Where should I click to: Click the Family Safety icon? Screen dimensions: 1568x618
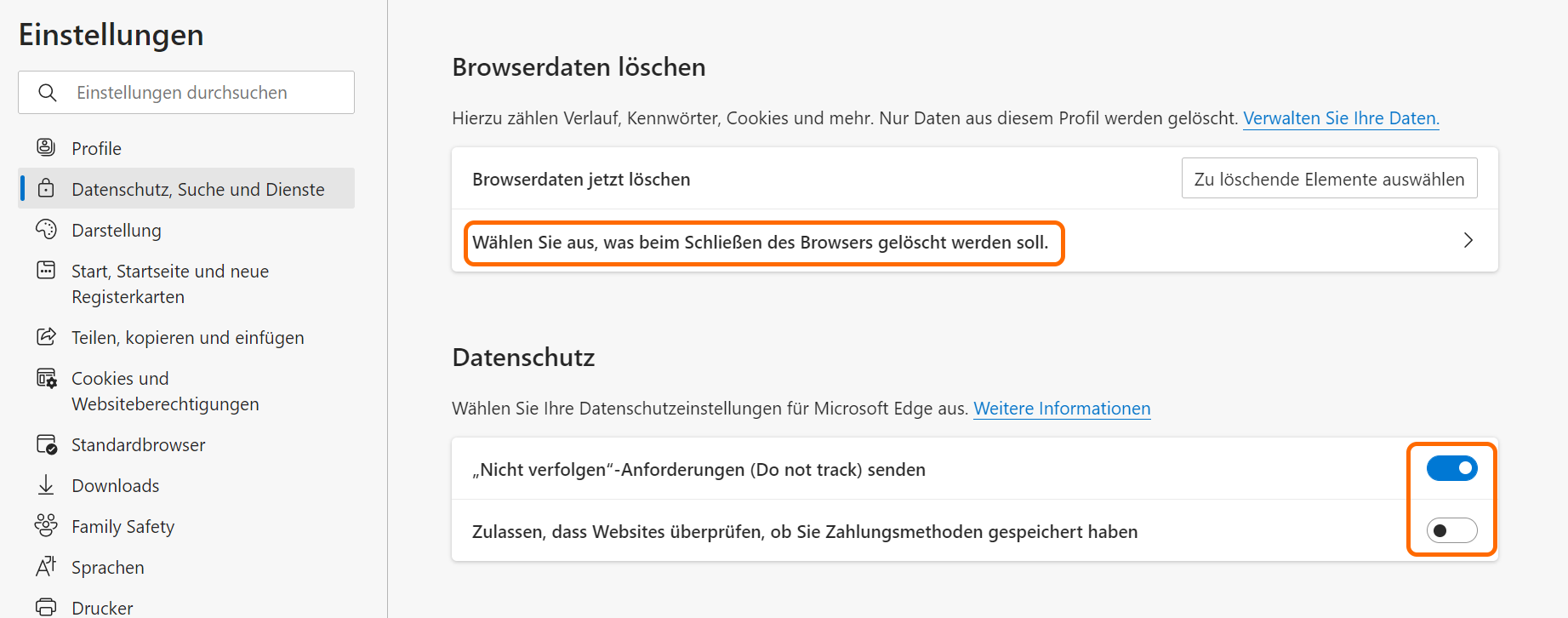pos(46,526)
